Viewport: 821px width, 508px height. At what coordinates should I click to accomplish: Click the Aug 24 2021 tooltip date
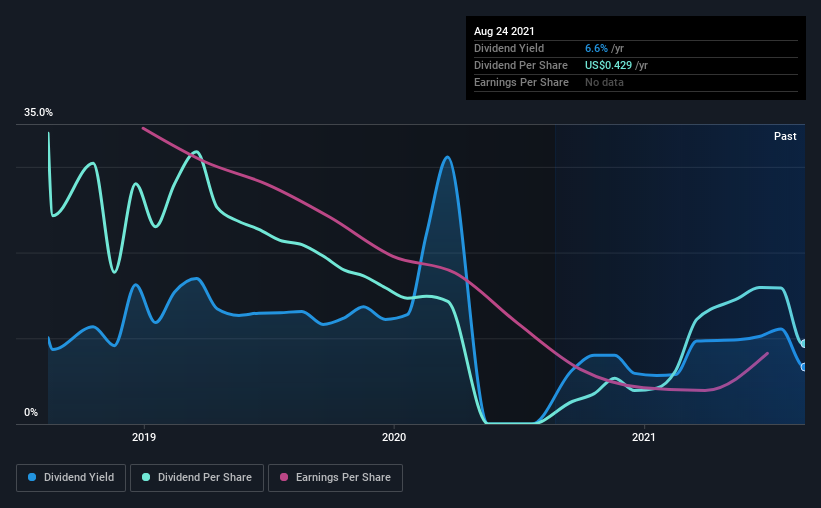coord(504,31)
